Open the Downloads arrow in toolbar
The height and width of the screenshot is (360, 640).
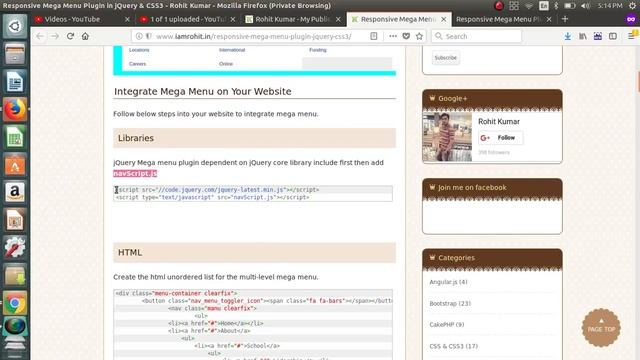tap(567, 36)
